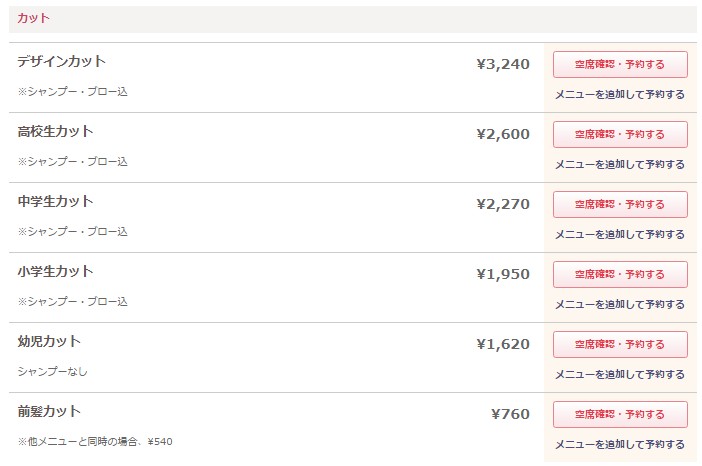
Task: Click メニューを追加して予約する under デザインカット
Action: point(620,95)
